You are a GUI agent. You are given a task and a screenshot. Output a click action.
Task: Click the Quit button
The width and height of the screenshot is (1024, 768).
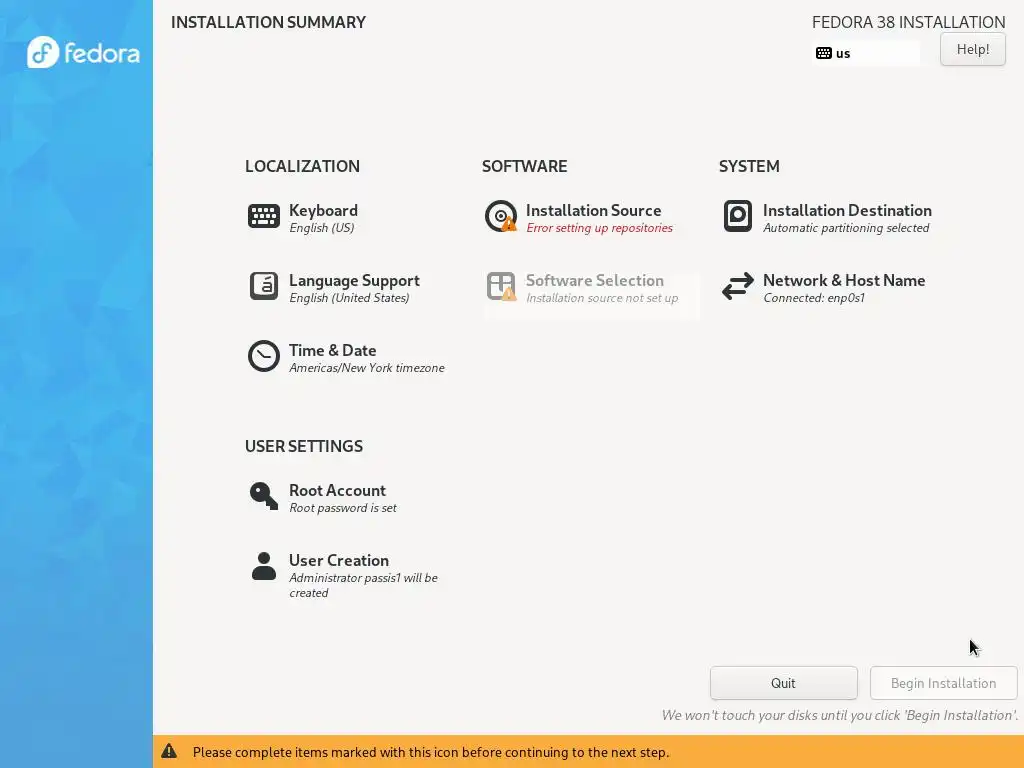coord(784,683)
